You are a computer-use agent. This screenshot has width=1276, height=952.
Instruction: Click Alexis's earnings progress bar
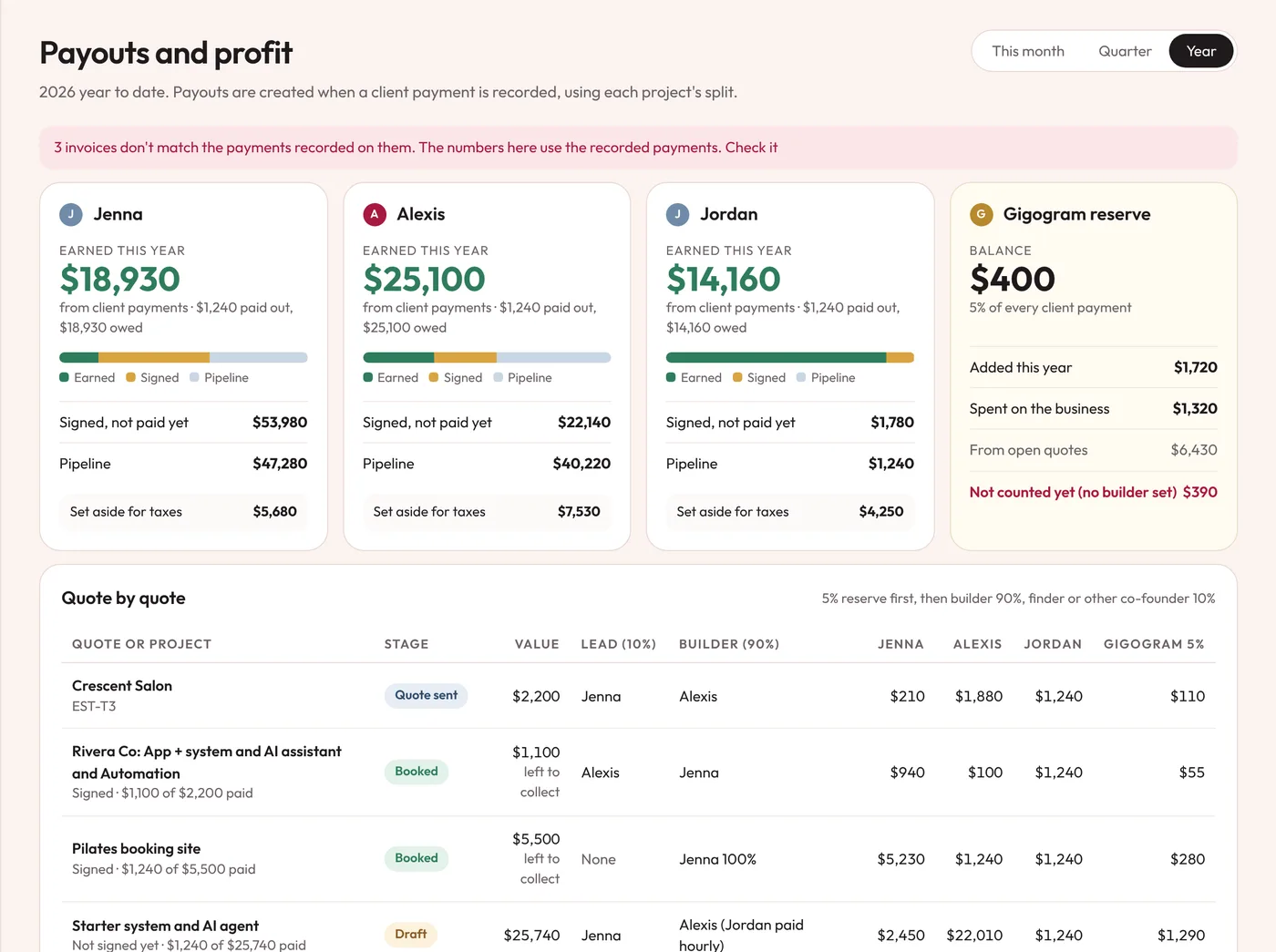coord(487,357)
